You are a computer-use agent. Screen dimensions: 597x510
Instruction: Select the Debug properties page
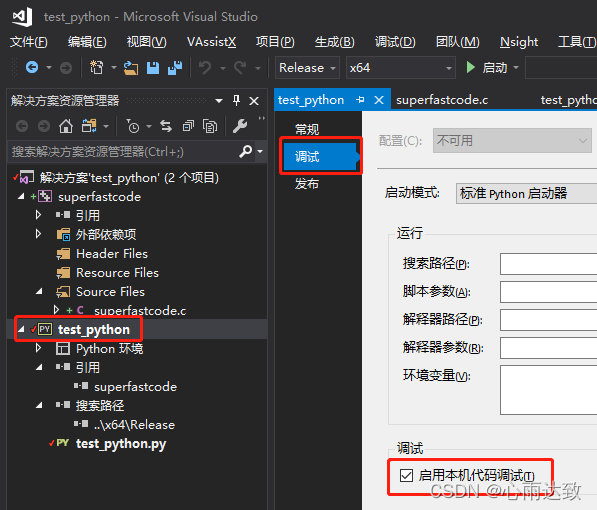click(320, 157)
